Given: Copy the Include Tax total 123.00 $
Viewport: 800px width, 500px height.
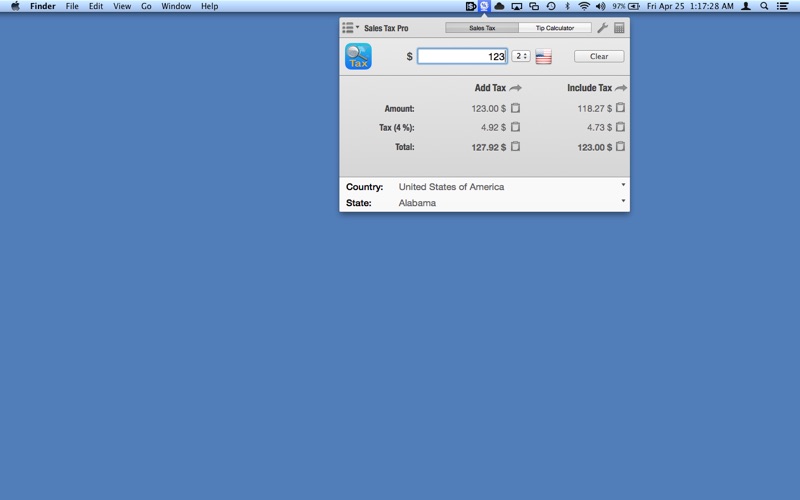Looking at the screenshot, I should click(620, 146).
